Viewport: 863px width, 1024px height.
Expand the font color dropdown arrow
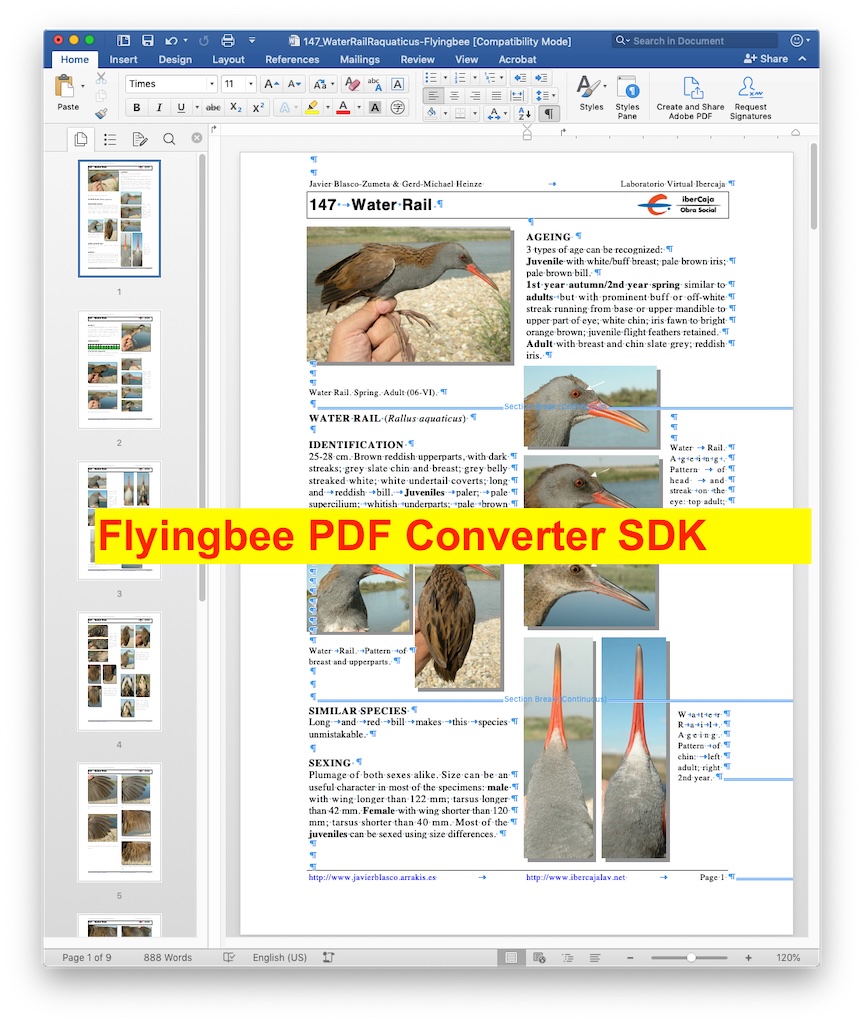pyautogui.click(x=358, y=108)
